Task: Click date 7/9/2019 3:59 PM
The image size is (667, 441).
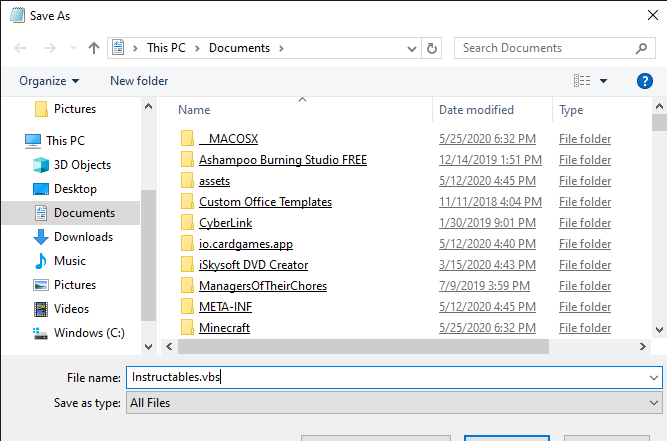Action: (485, 286)
